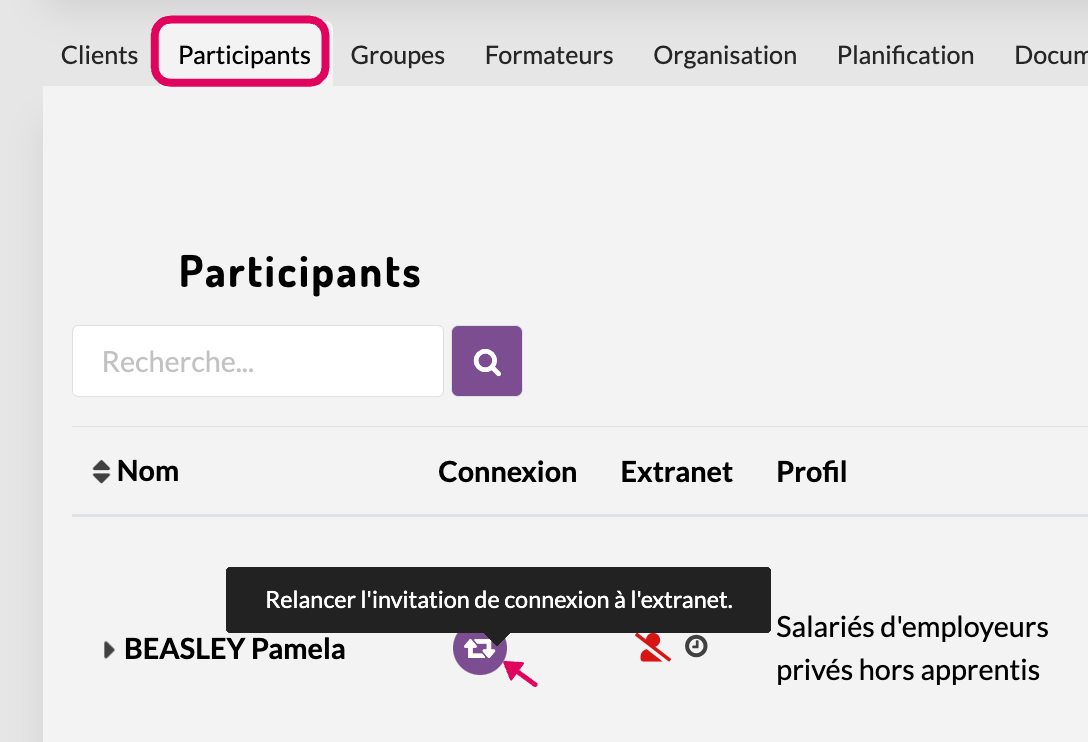Viewport: 1088px width, 742px height.
Task: Open the Organisation tab
Action: tap(725, 55)
